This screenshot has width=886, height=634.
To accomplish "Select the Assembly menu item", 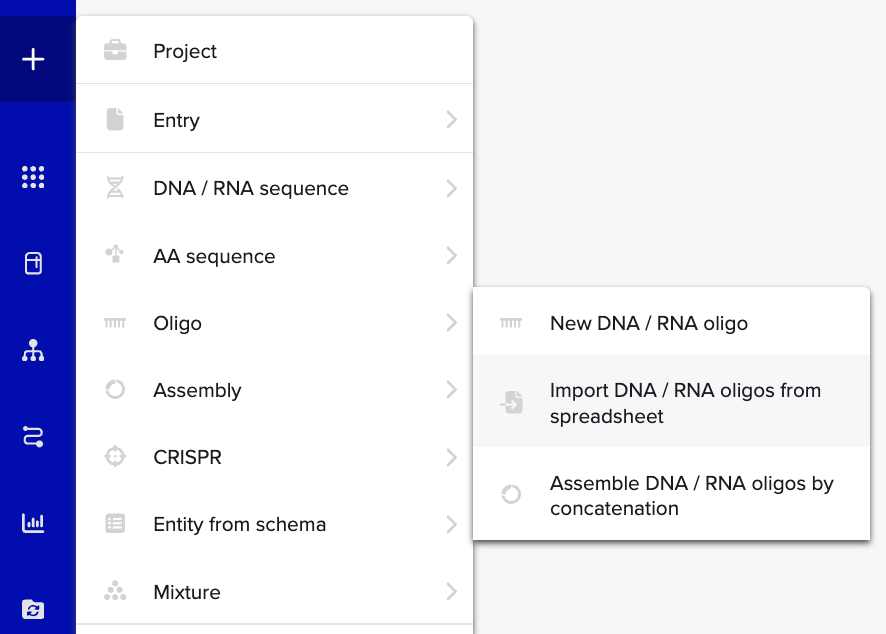I will [x=197, y=390].
